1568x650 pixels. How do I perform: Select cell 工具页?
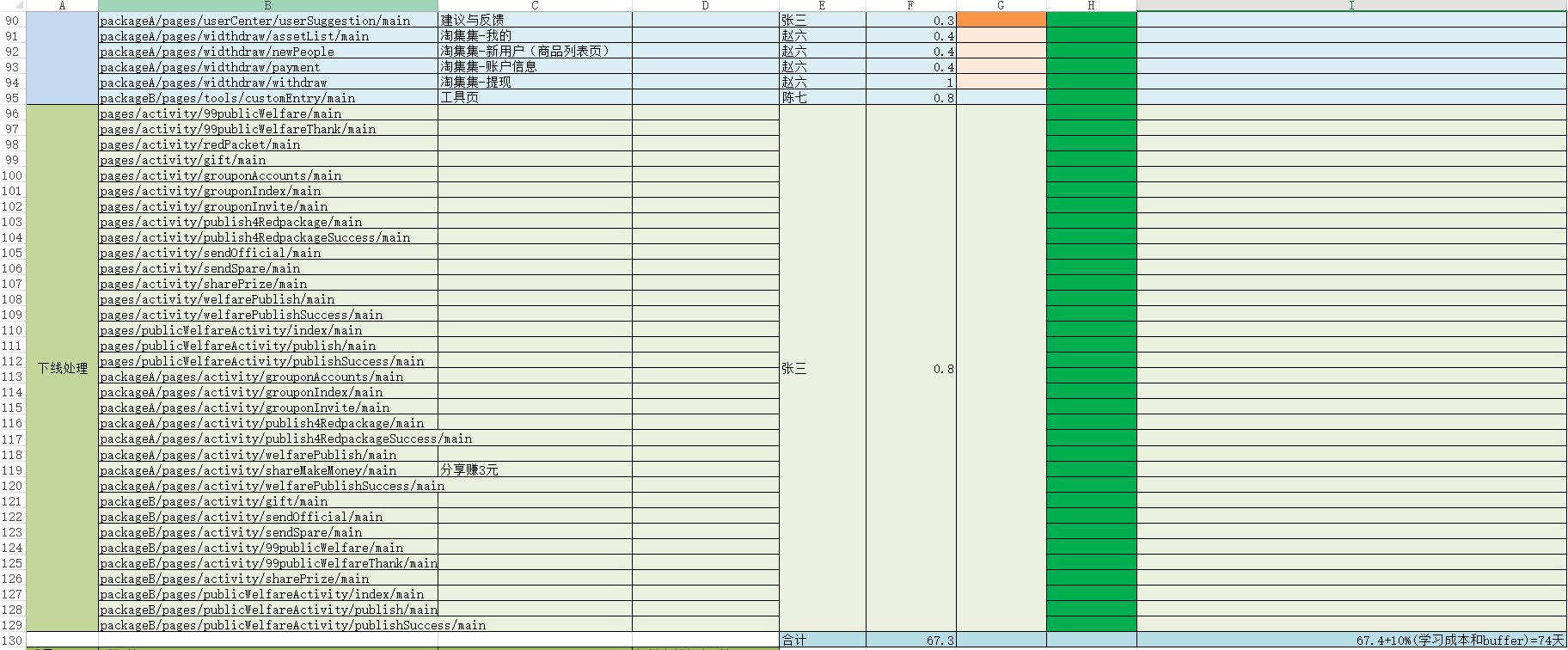[535, 97]
